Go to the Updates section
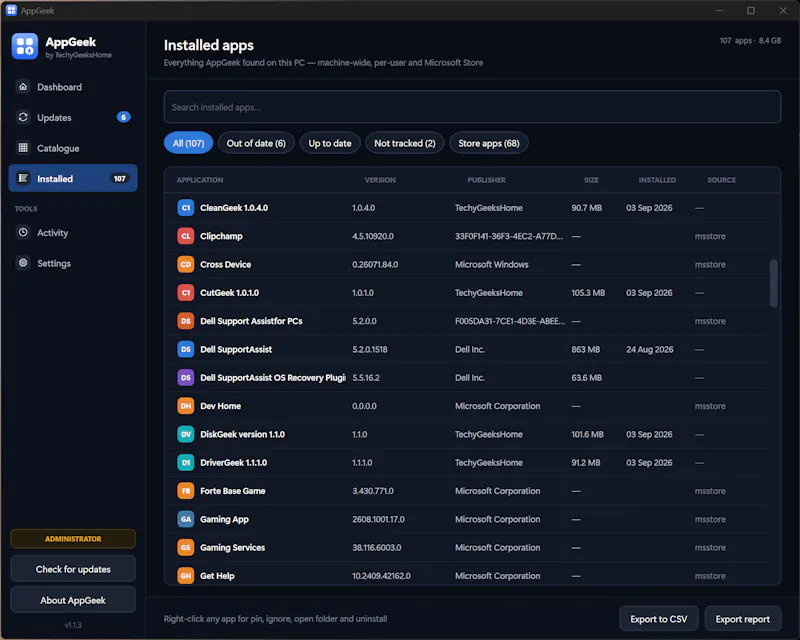The width and height of the screenshot is (800, 640). pos(73,117)
